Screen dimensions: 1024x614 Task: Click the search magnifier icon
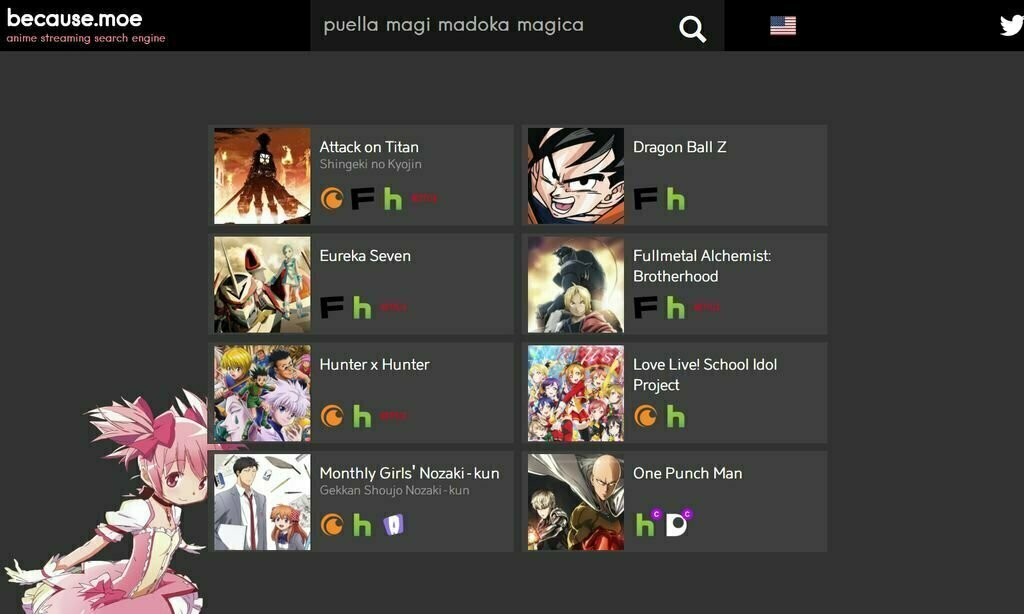[x=692, y=29]
